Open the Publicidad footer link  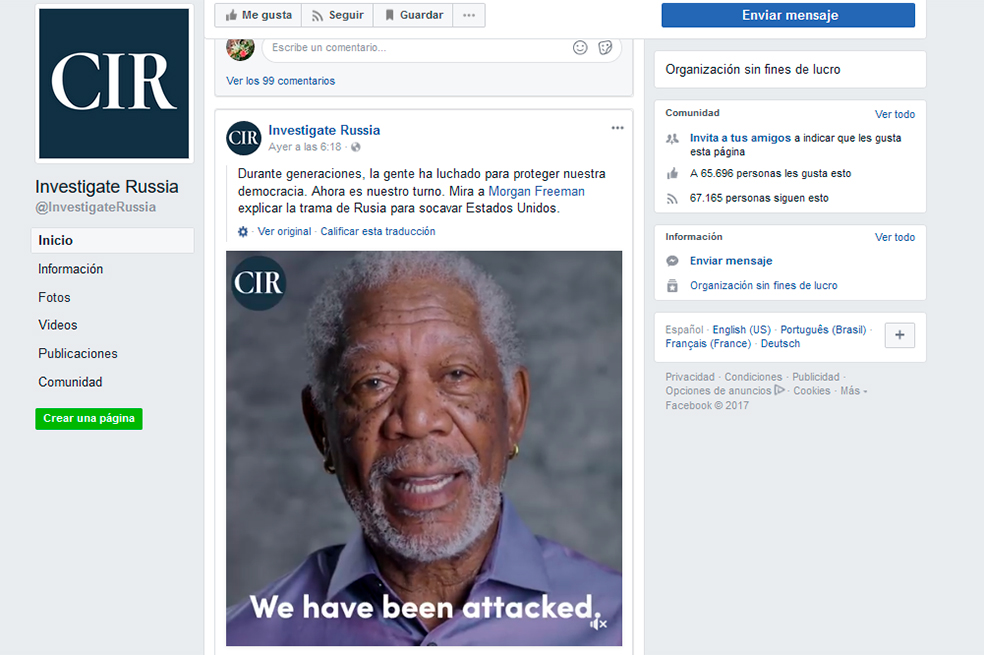click(815, 377)
